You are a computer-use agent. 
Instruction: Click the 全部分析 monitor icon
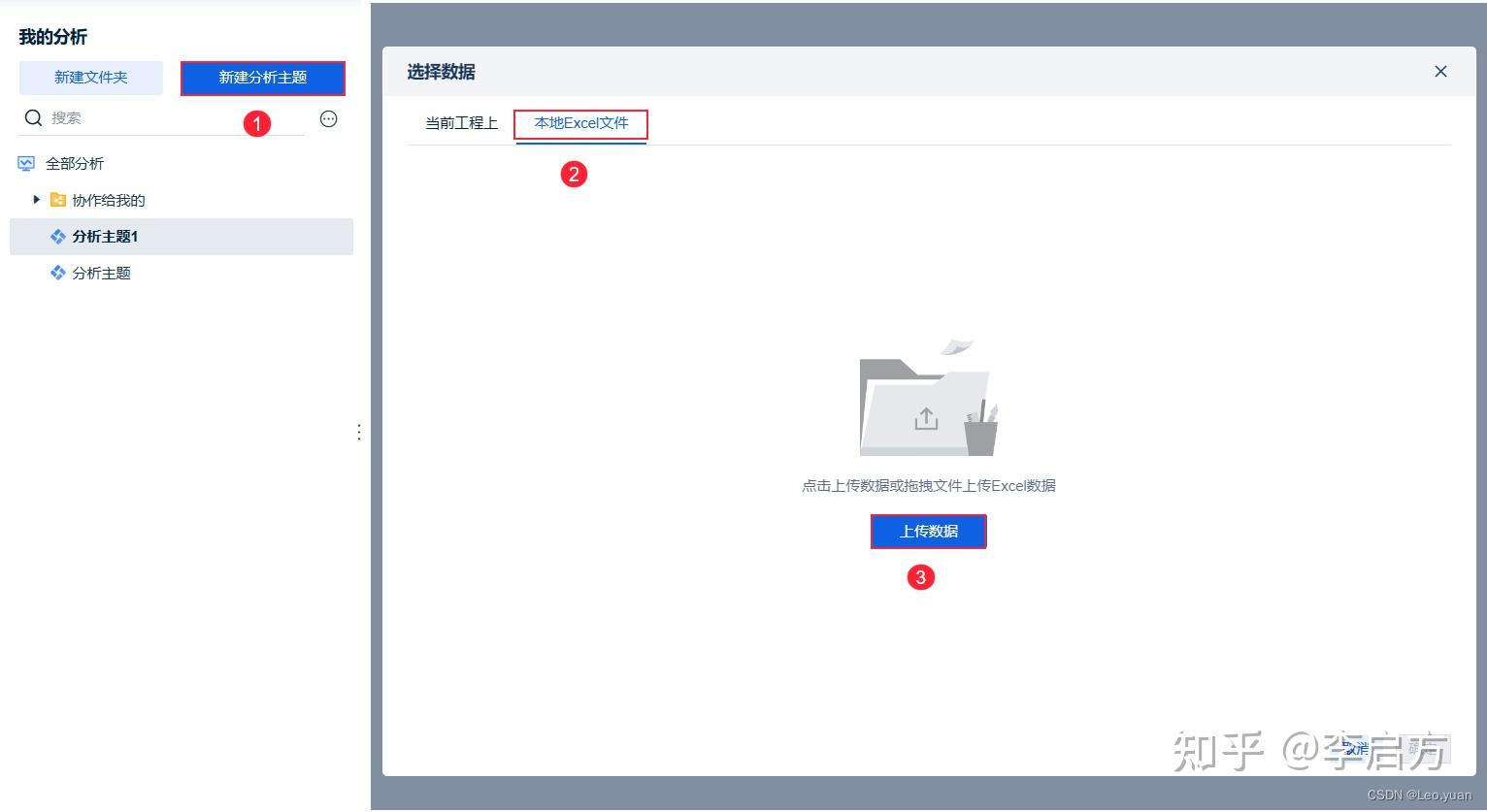pos(26,164)
